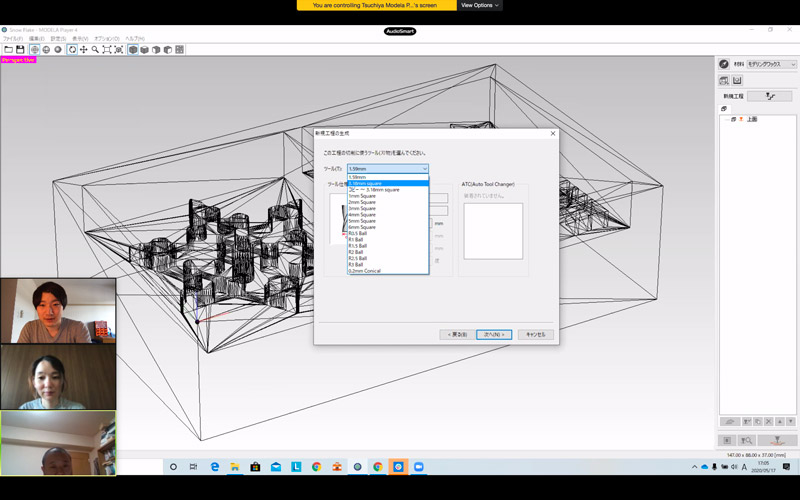800x500 pixels.
Task: Click the 次へ(N) next button
Action: [x=494, y=335]
